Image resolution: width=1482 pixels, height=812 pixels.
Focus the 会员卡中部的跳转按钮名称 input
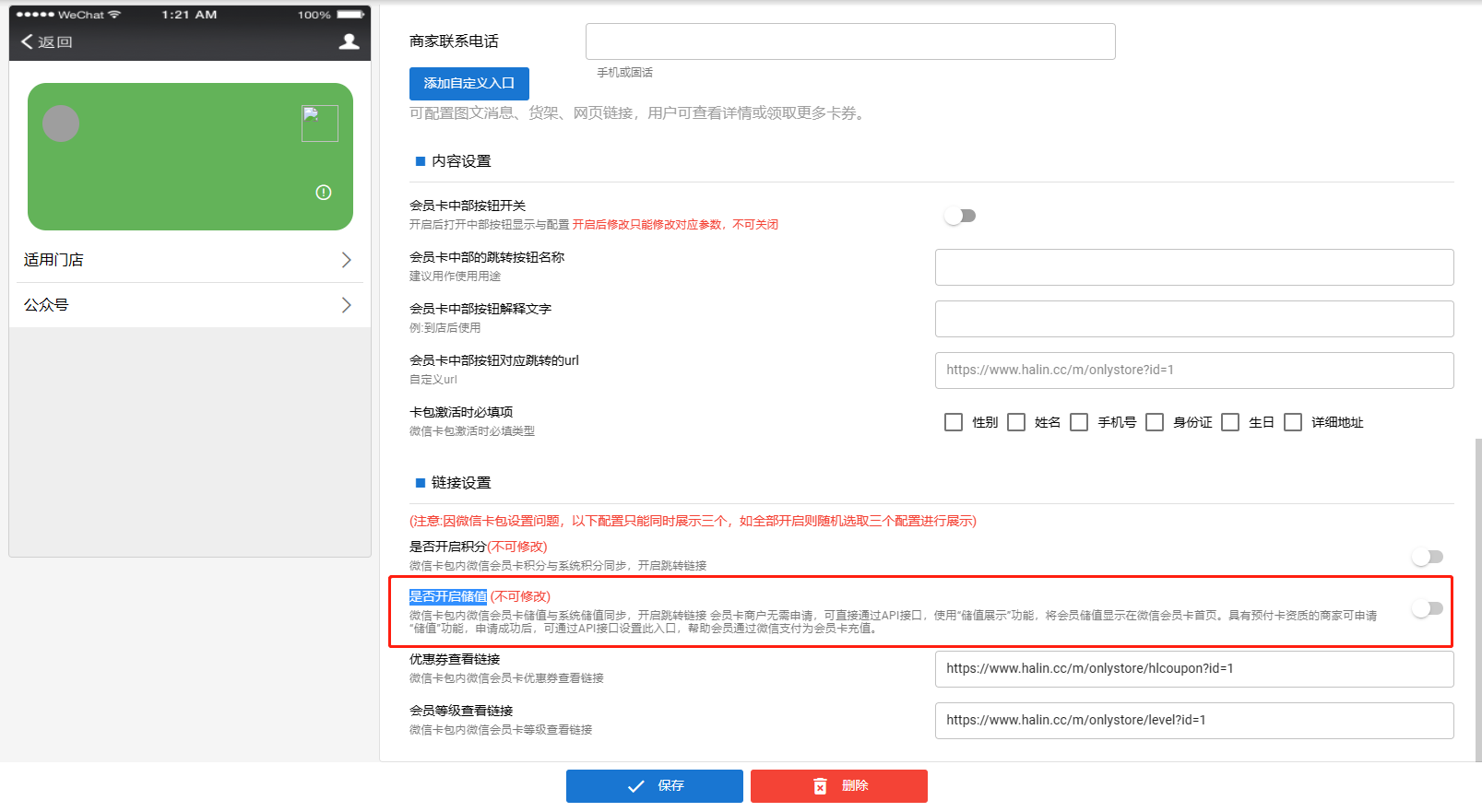pyautogui.click(x=1194, y=267)
